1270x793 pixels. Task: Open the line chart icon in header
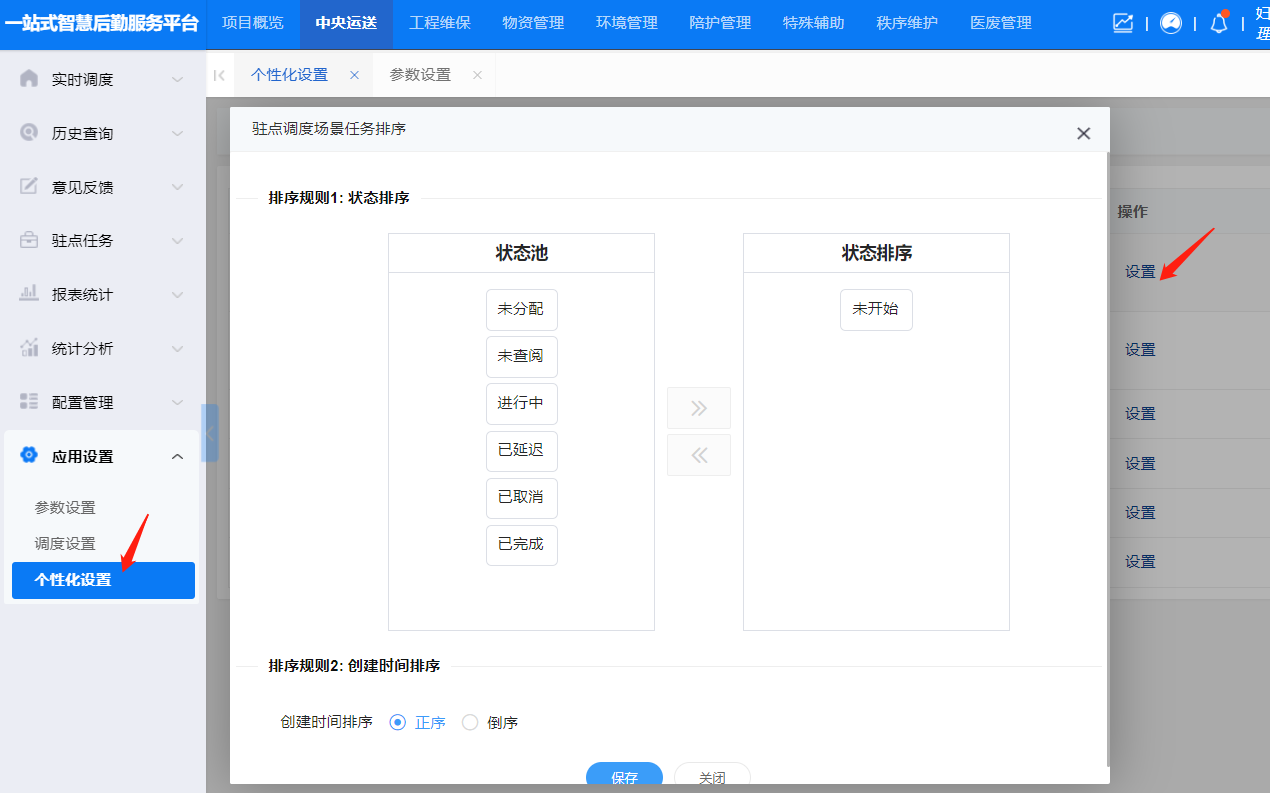(x=1123, y=23)
